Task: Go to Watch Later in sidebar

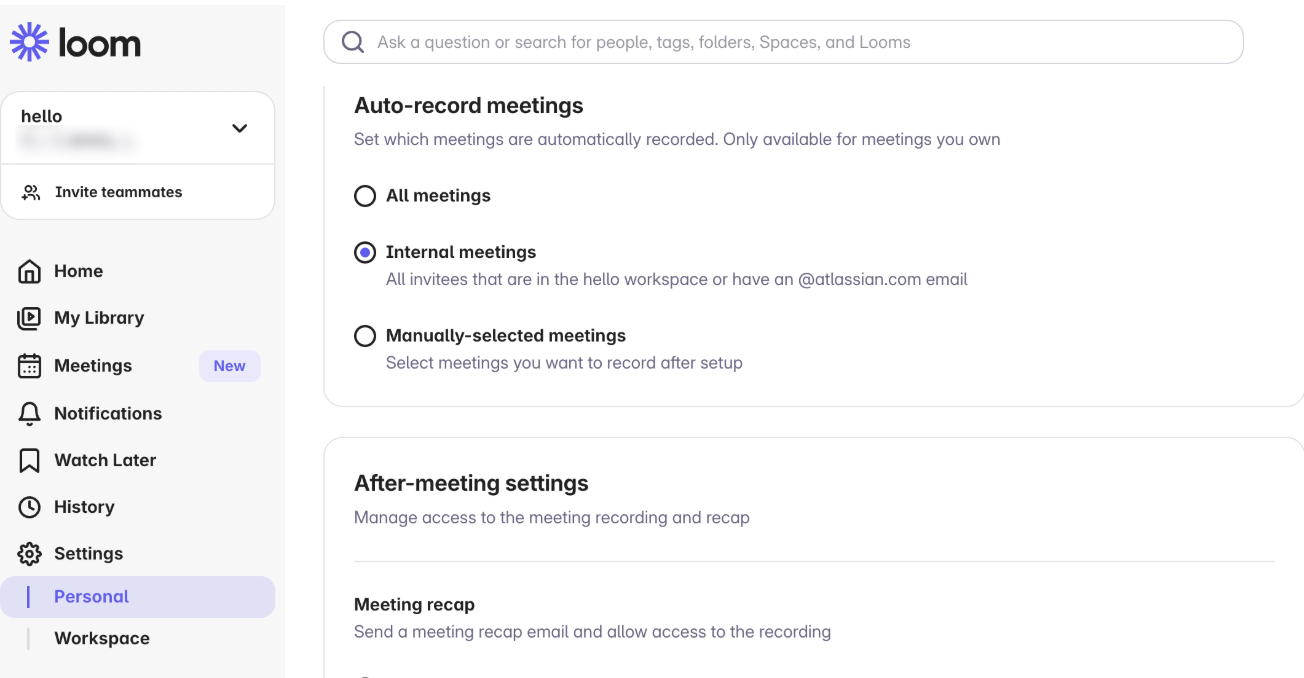Action: [105, 460]
